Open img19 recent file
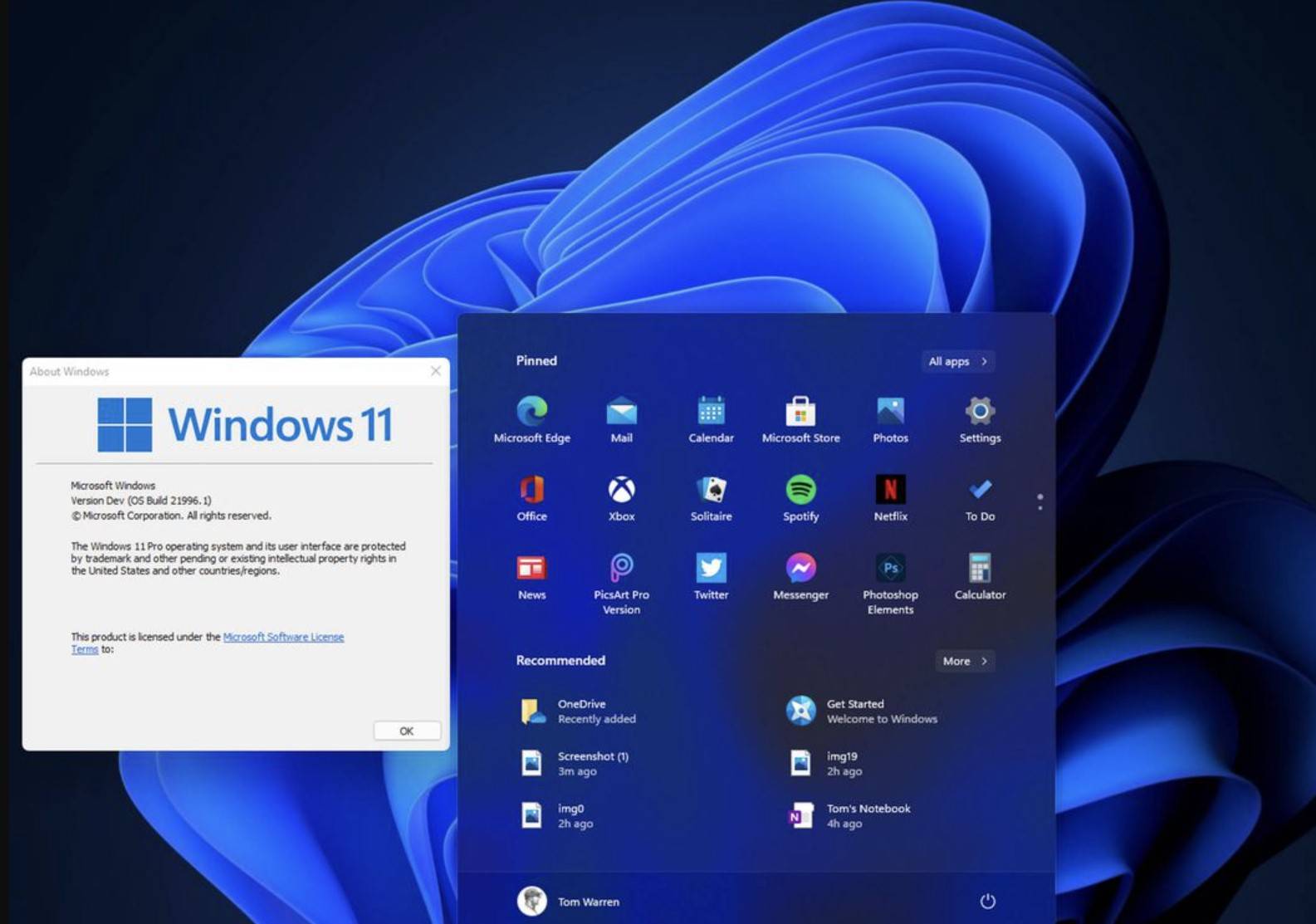This screenshot has width=1316, height=924. (825, 764)
